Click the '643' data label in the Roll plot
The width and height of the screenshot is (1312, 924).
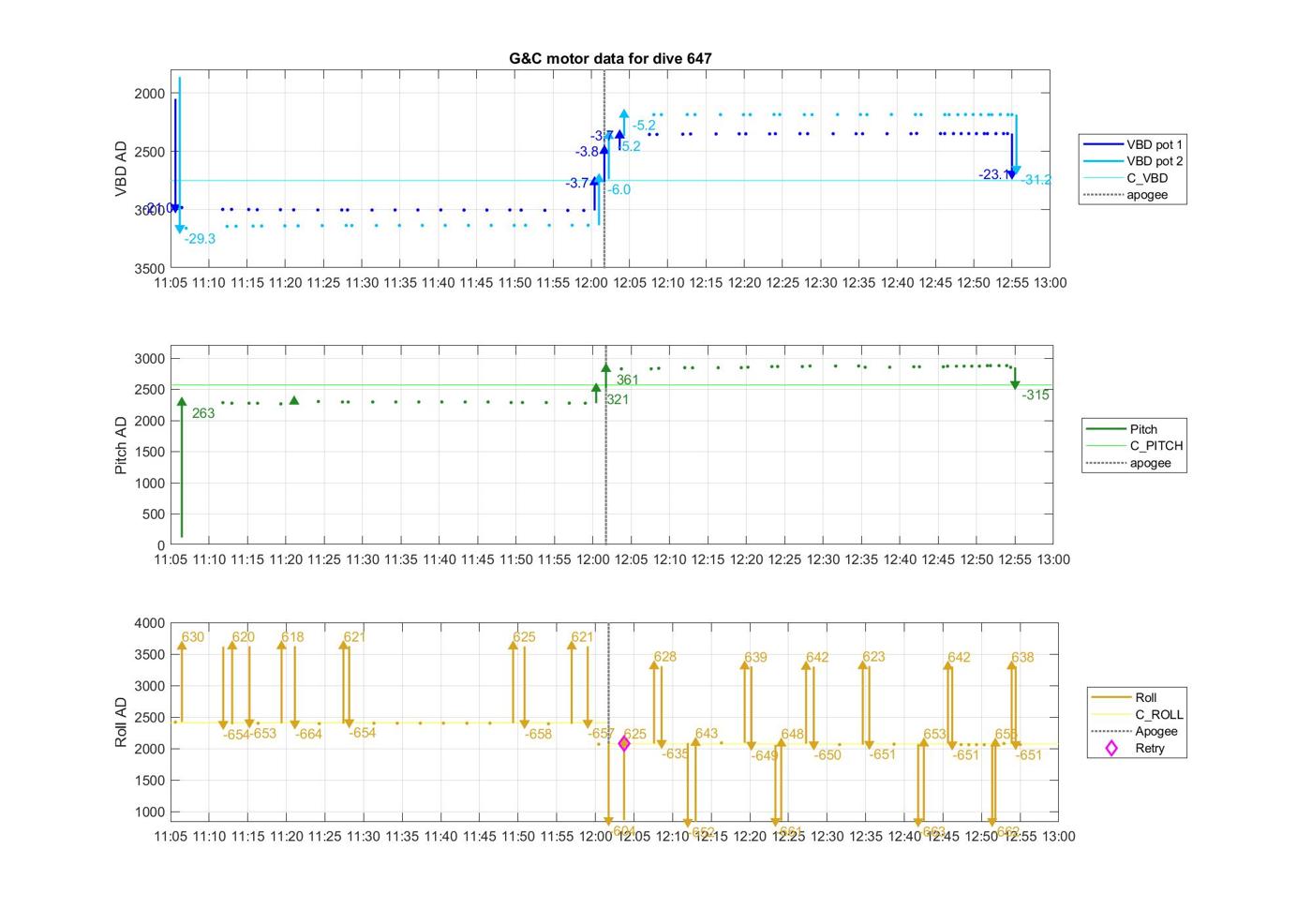[707, 734]
